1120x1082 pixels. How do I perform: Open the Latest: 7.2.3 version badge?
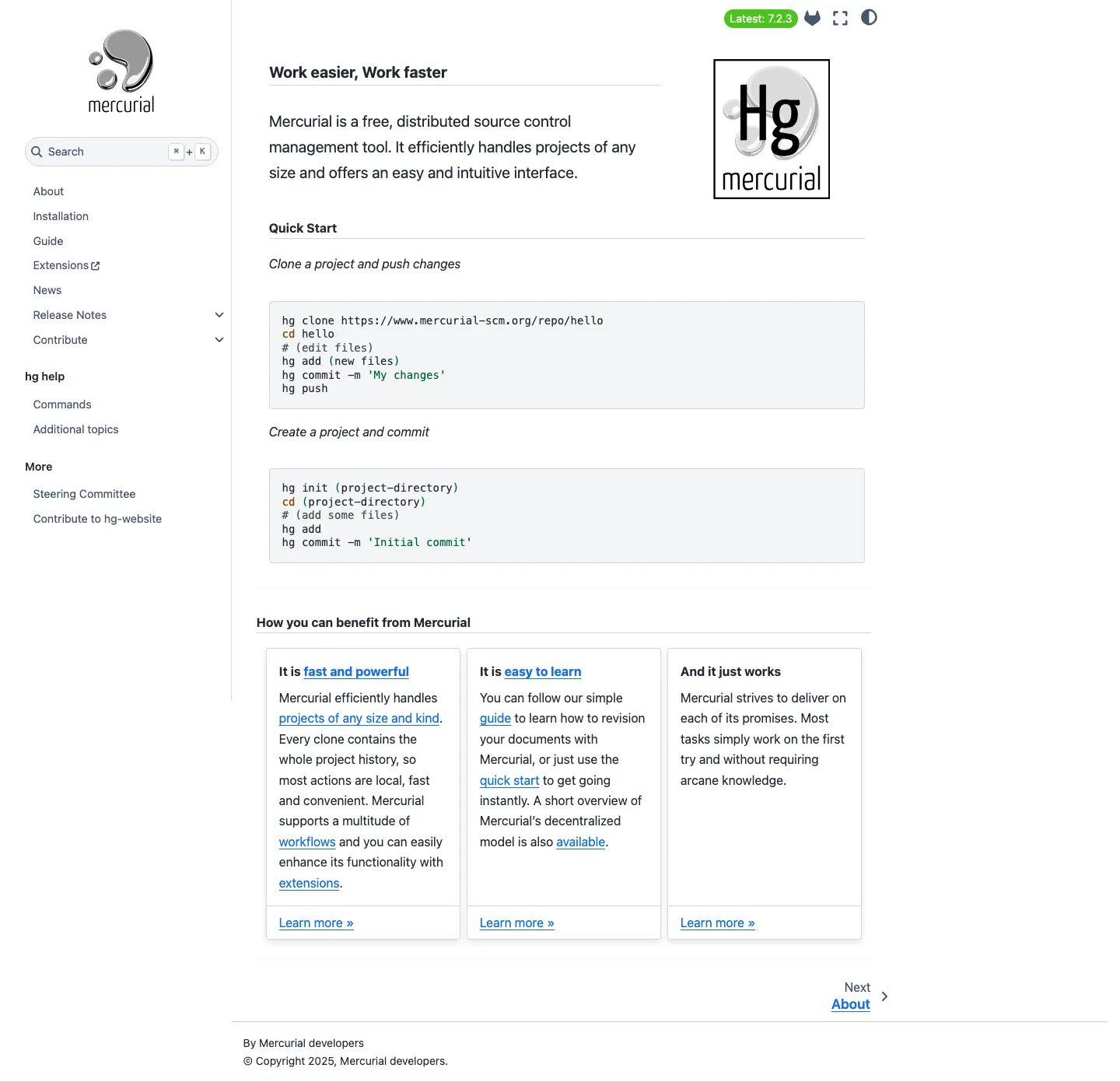pos(761,19)
